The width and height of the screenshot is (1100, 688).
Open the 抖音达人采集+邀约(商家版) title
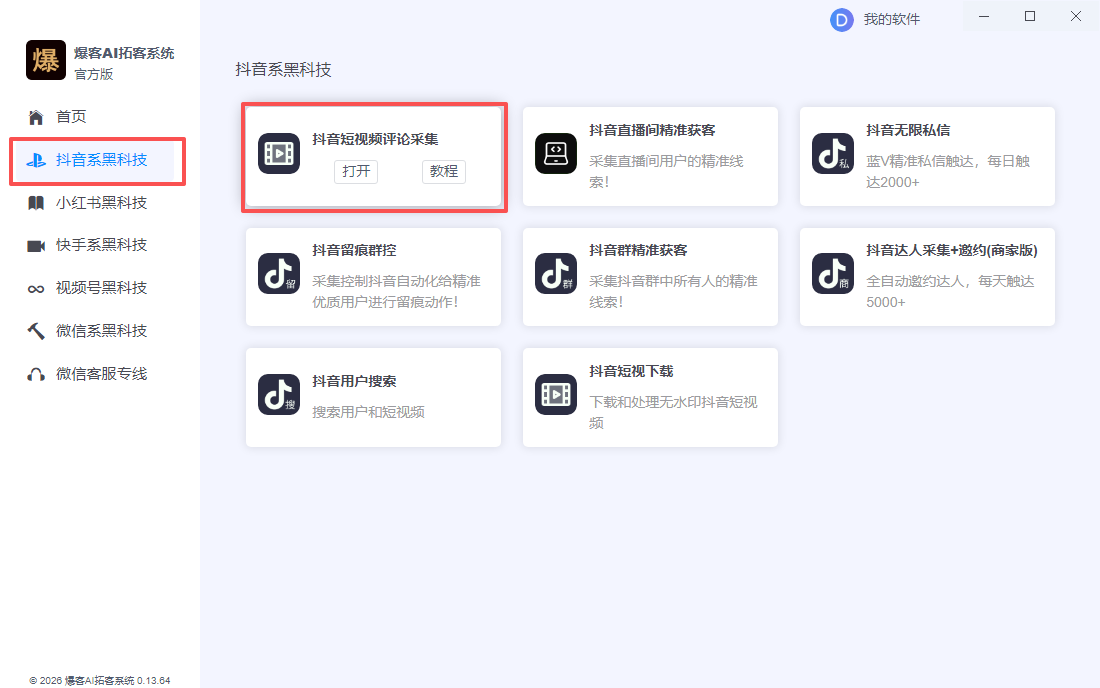tap(951, 250)
